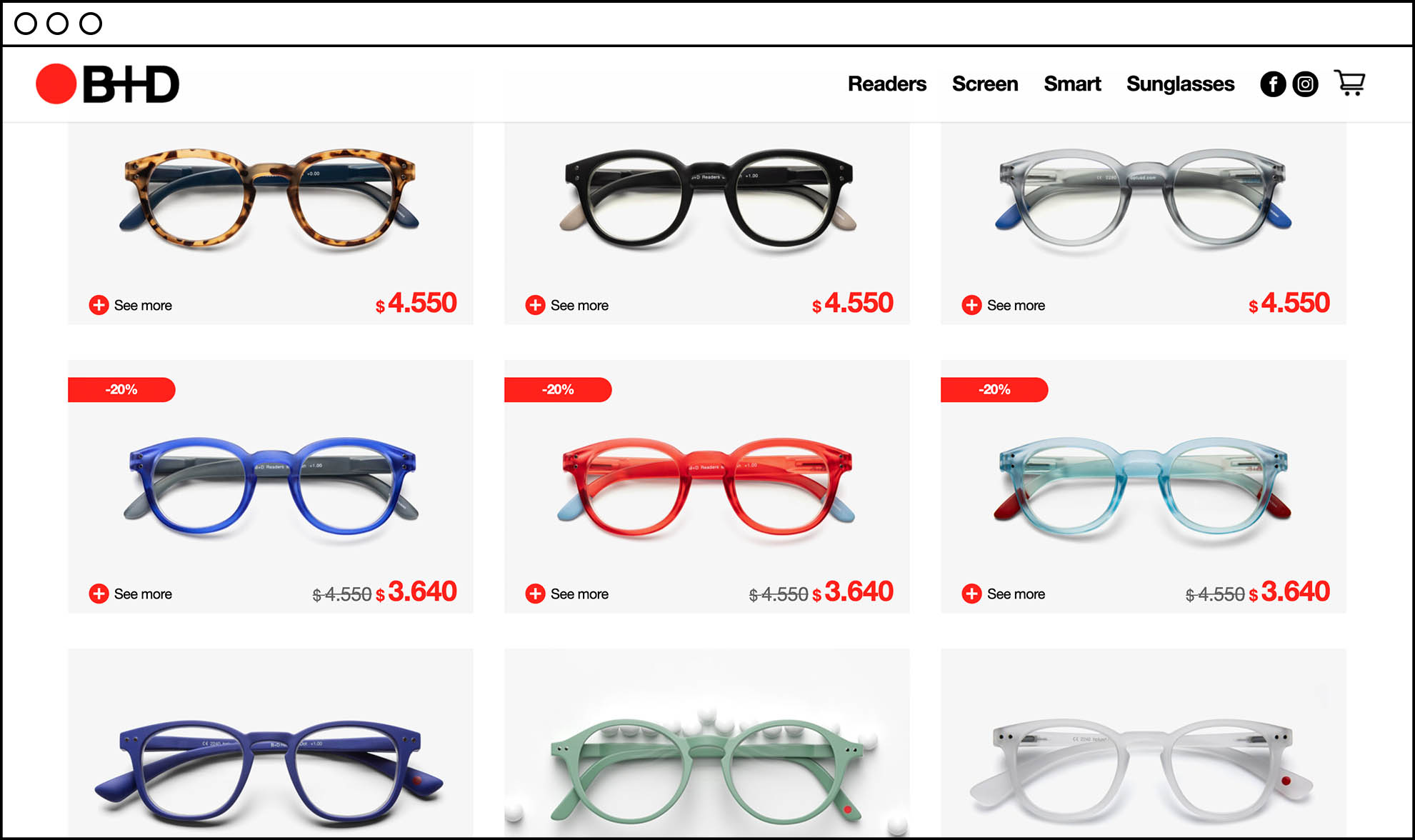The height and width of the screenshot is (840, 1415).
Task: Click the 3.640 price on the red glasses
Action: 858,591
